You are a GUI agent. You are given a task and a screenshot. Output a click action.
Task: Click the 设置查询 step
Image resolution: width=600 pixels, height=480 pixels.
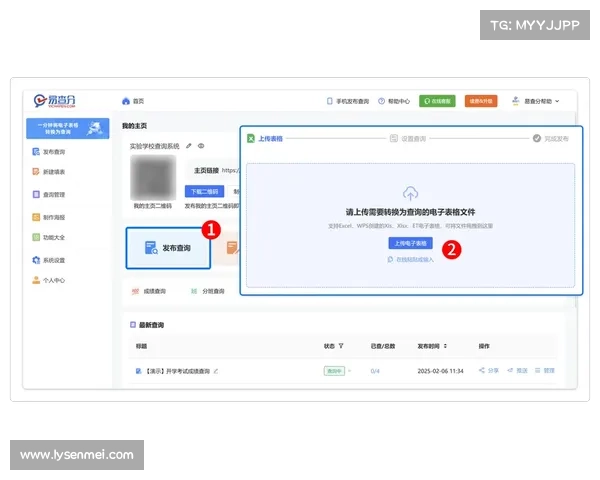(408, 139)
